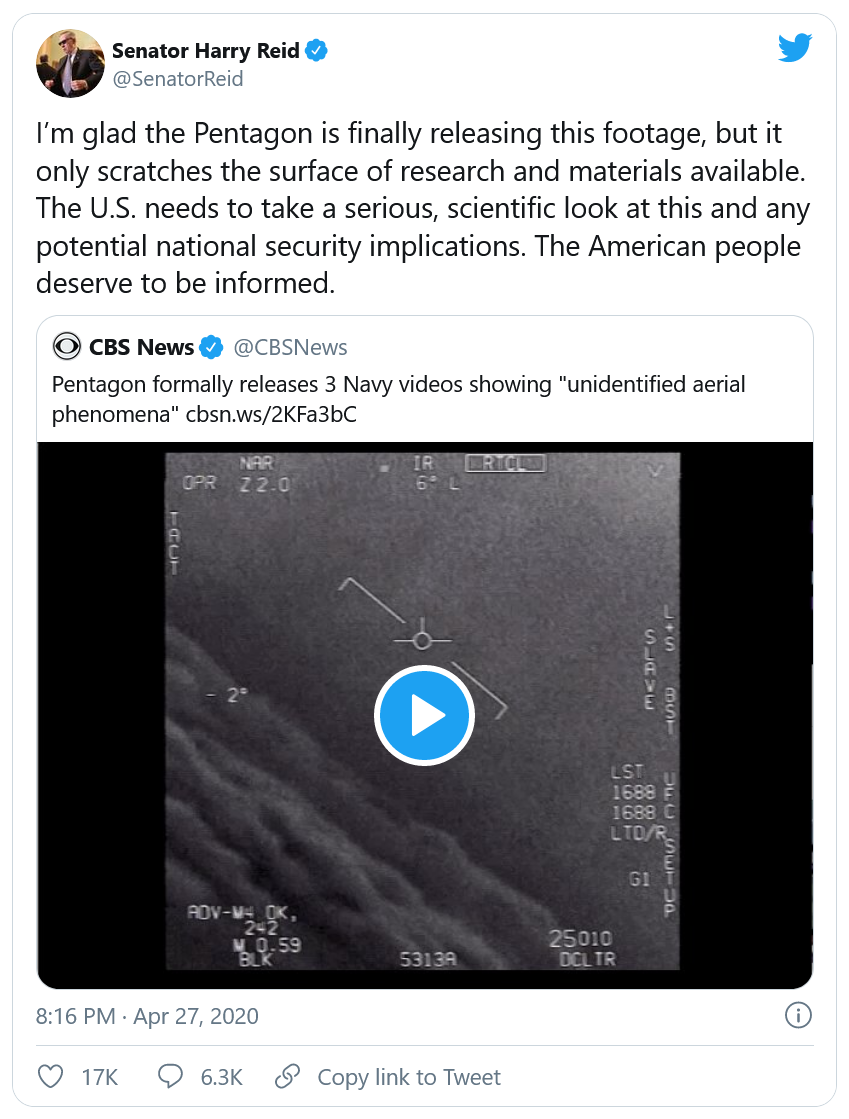Click Copy link to Tweet
Screen dimensions: 849x1119
[408, 1076]
